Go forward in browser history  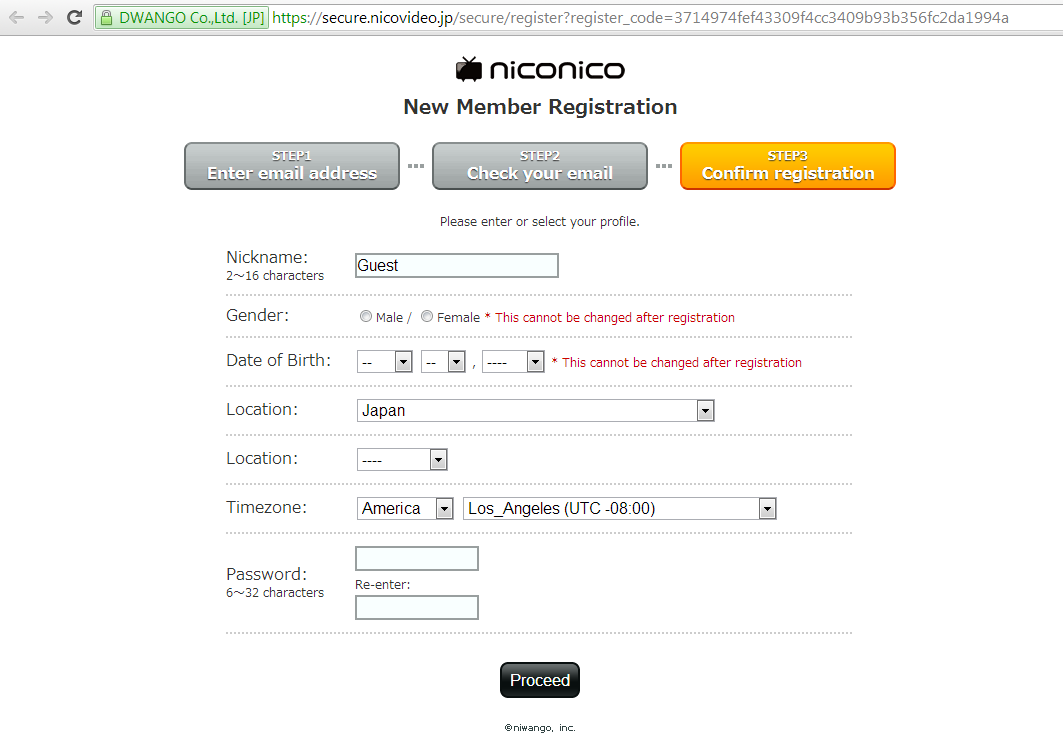coord(45,18)
